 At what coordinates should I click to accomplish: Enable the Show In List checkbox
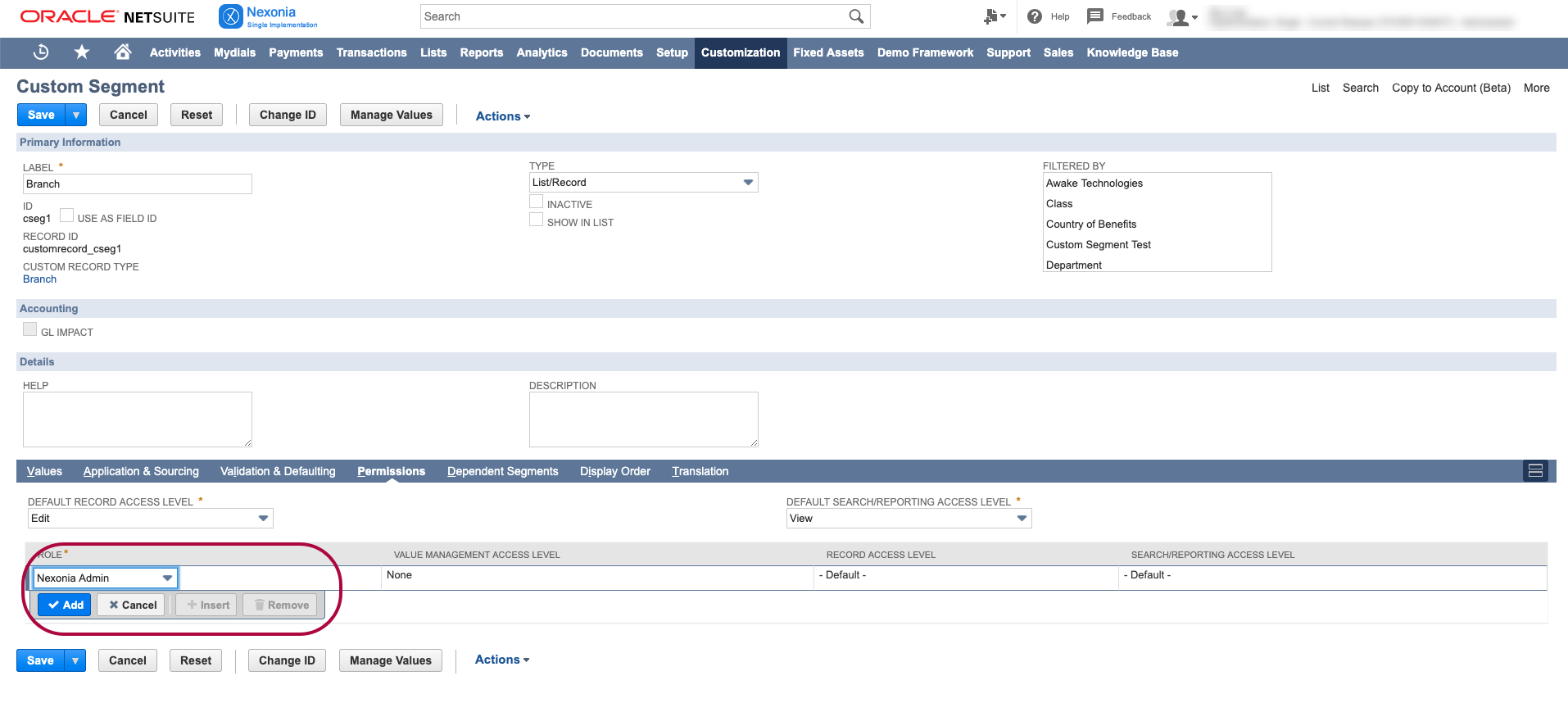[x=537, y=220]
